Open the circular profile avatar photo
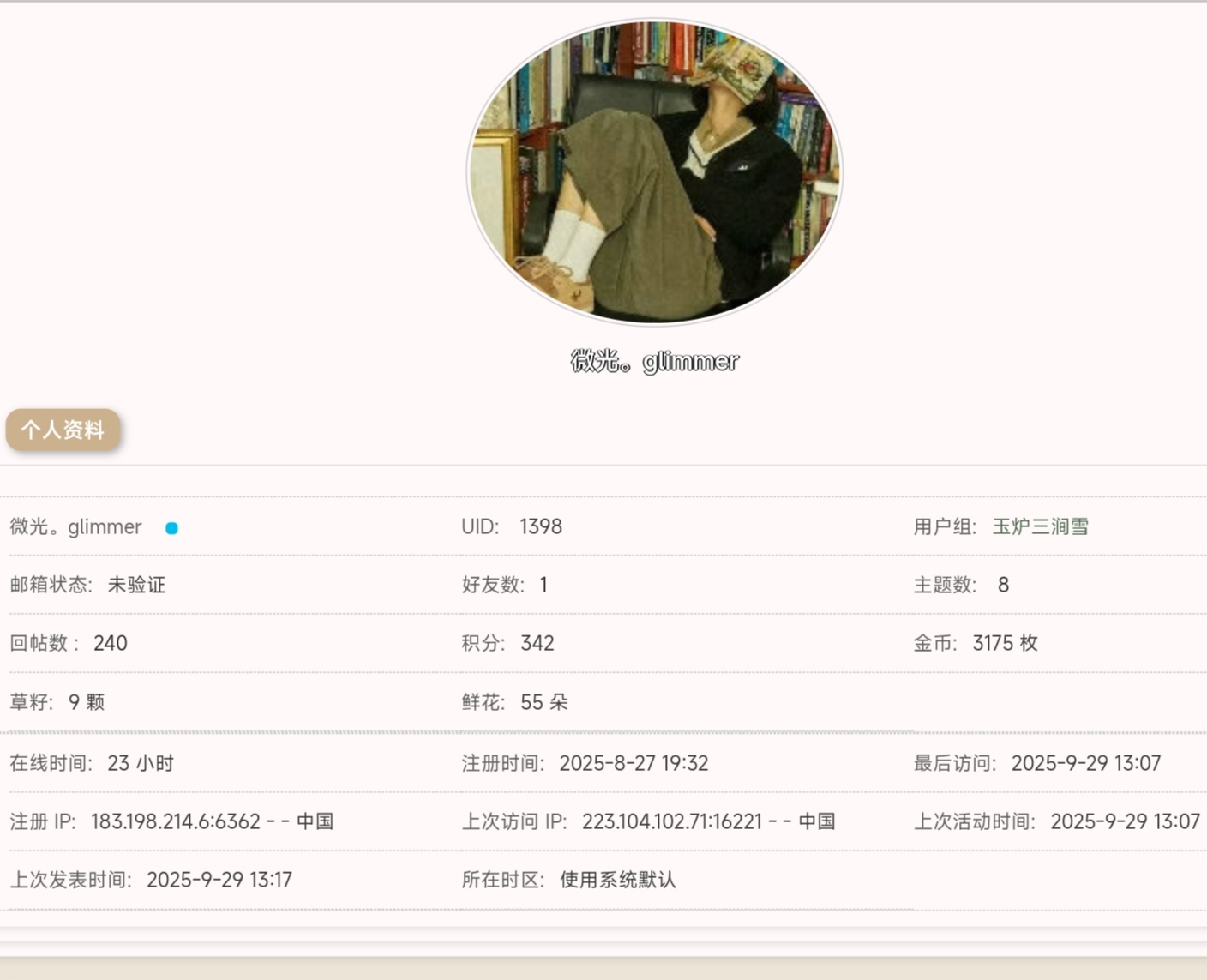Image resolution: width=1207 pixels, height=980 pixels. (x=654, y=172)
